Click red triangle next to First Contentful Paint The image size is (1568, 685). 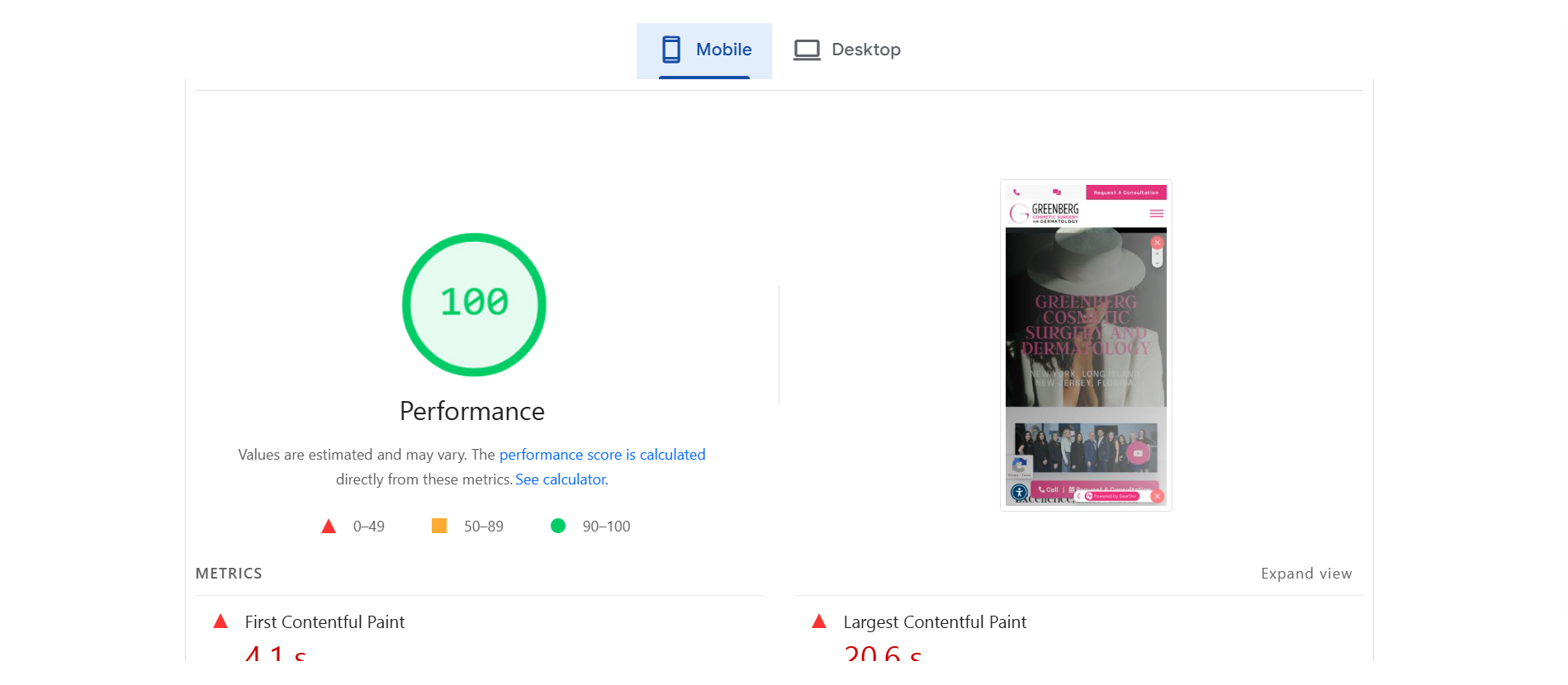pos(220,621)
